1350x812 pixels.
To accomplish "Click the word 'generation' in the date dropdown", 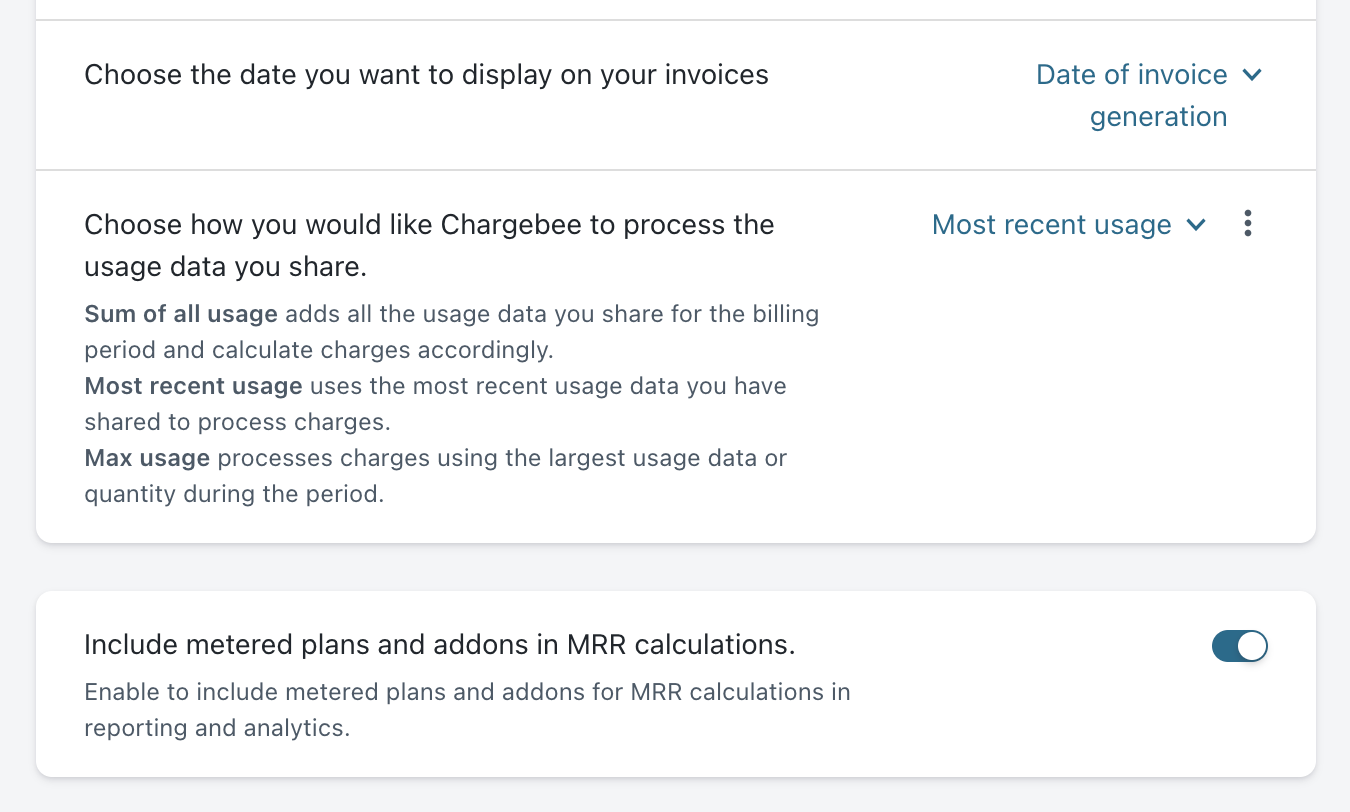I will [1158, 117].
